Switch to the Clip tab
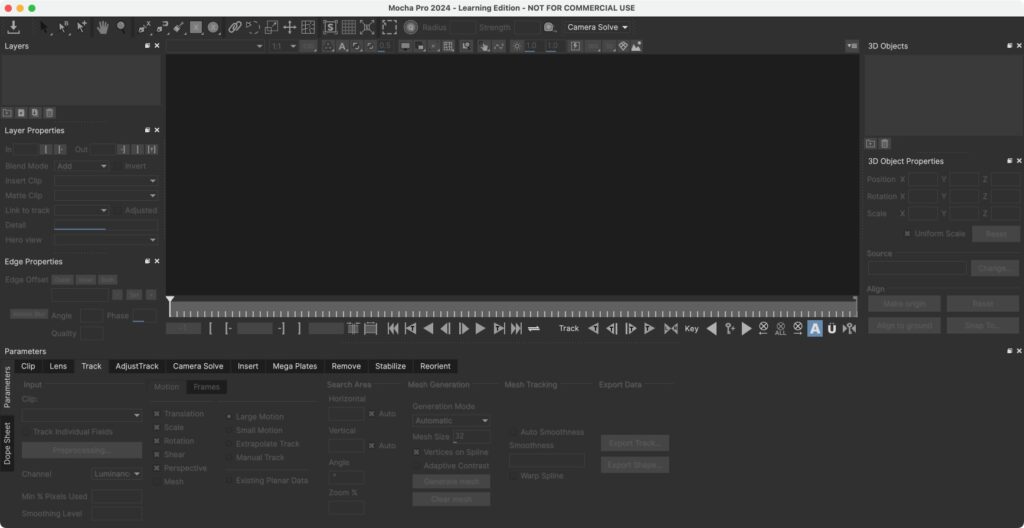1024x528 pixels. point(28,366)
